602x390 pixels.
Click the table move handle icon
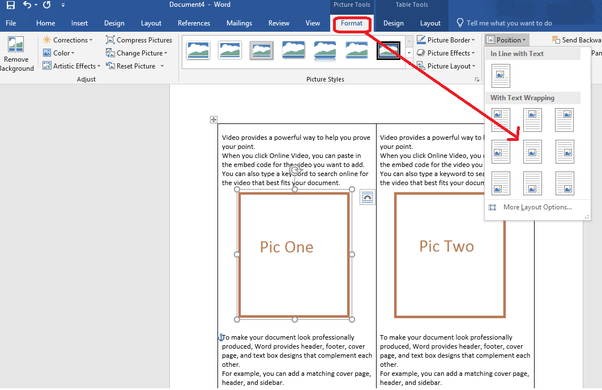click(213, 120)
